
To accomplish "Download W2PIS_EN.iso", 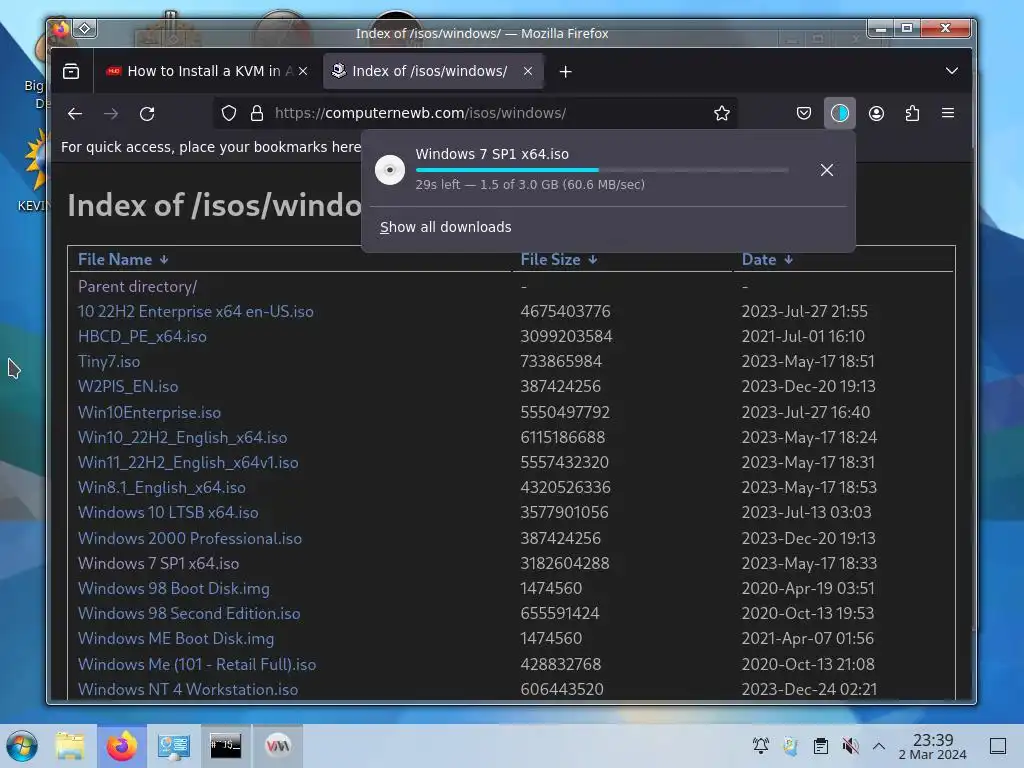I will [x=127, y=387].
